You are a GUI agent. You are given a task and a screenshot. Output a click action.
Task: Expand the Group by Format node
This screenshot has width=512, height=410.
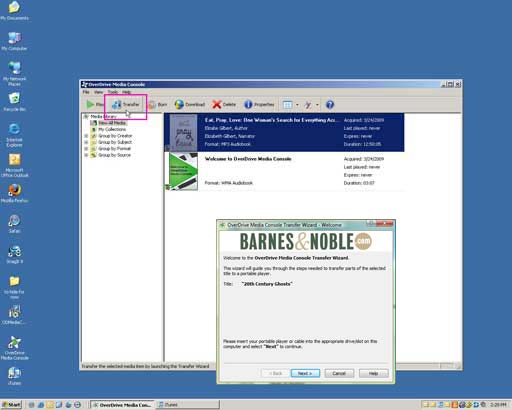click(x=86, y=148)
